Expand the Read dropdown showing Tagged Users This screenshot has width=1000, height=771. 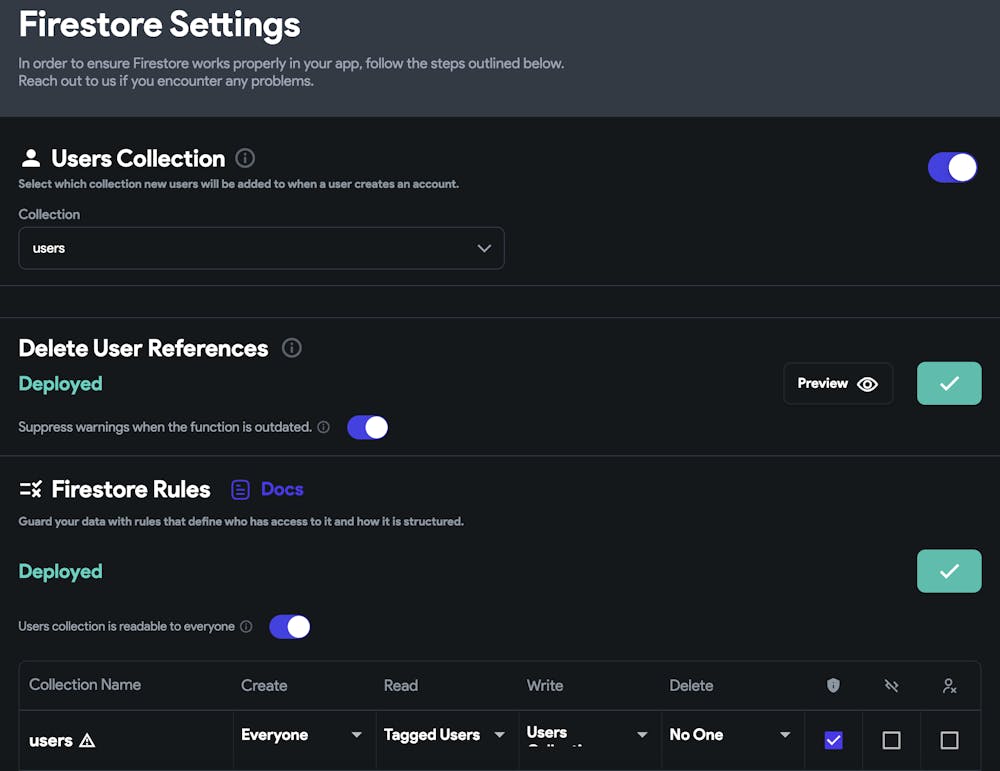(445, 735)
